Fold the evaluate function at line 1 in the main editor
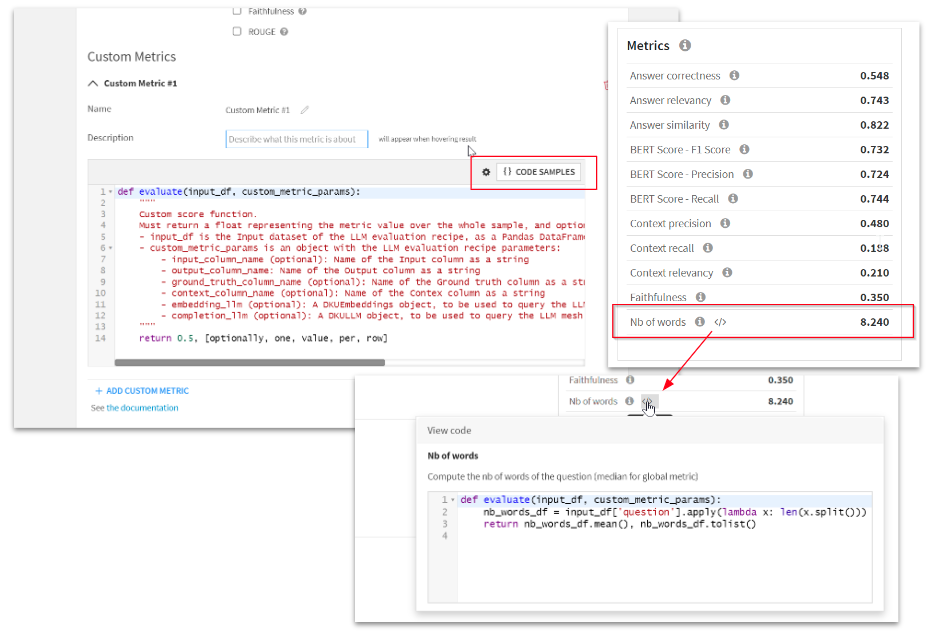Image resolution: width=948 pixels, height=634 pixels. point(111,191)
